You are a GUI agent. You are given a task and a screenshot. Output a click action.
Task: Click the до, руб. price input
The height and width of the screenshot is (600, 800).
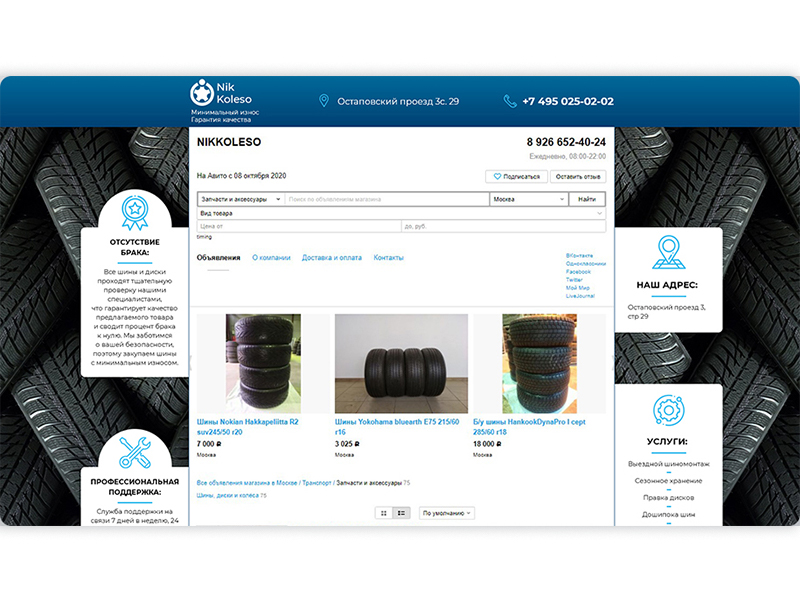pyautogui.click(x=504, y=226)
